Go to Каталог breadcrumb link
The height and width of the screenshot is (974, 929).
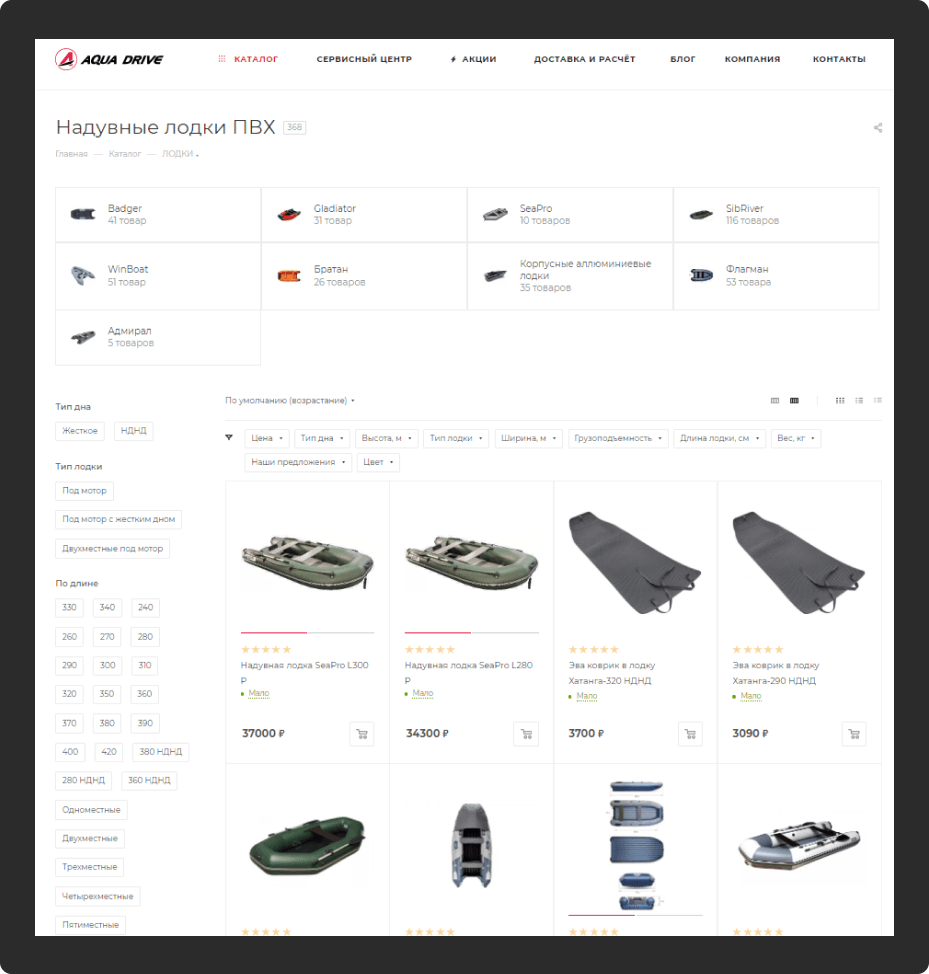pos(125,154)
